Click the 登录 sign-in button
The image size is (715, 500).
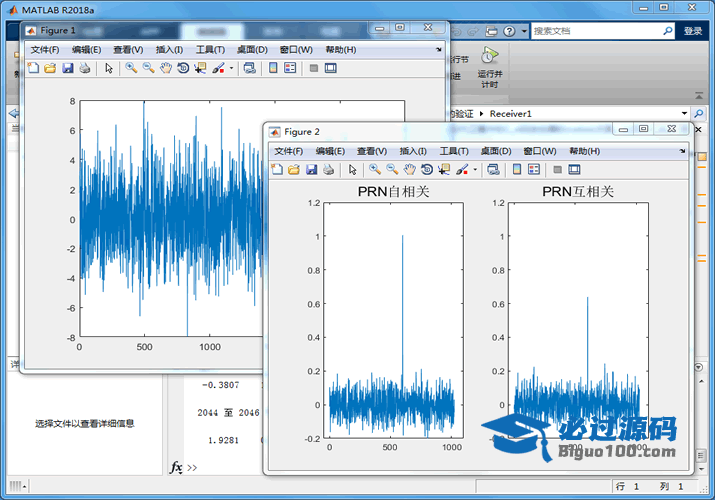click(x=693, y=31)
